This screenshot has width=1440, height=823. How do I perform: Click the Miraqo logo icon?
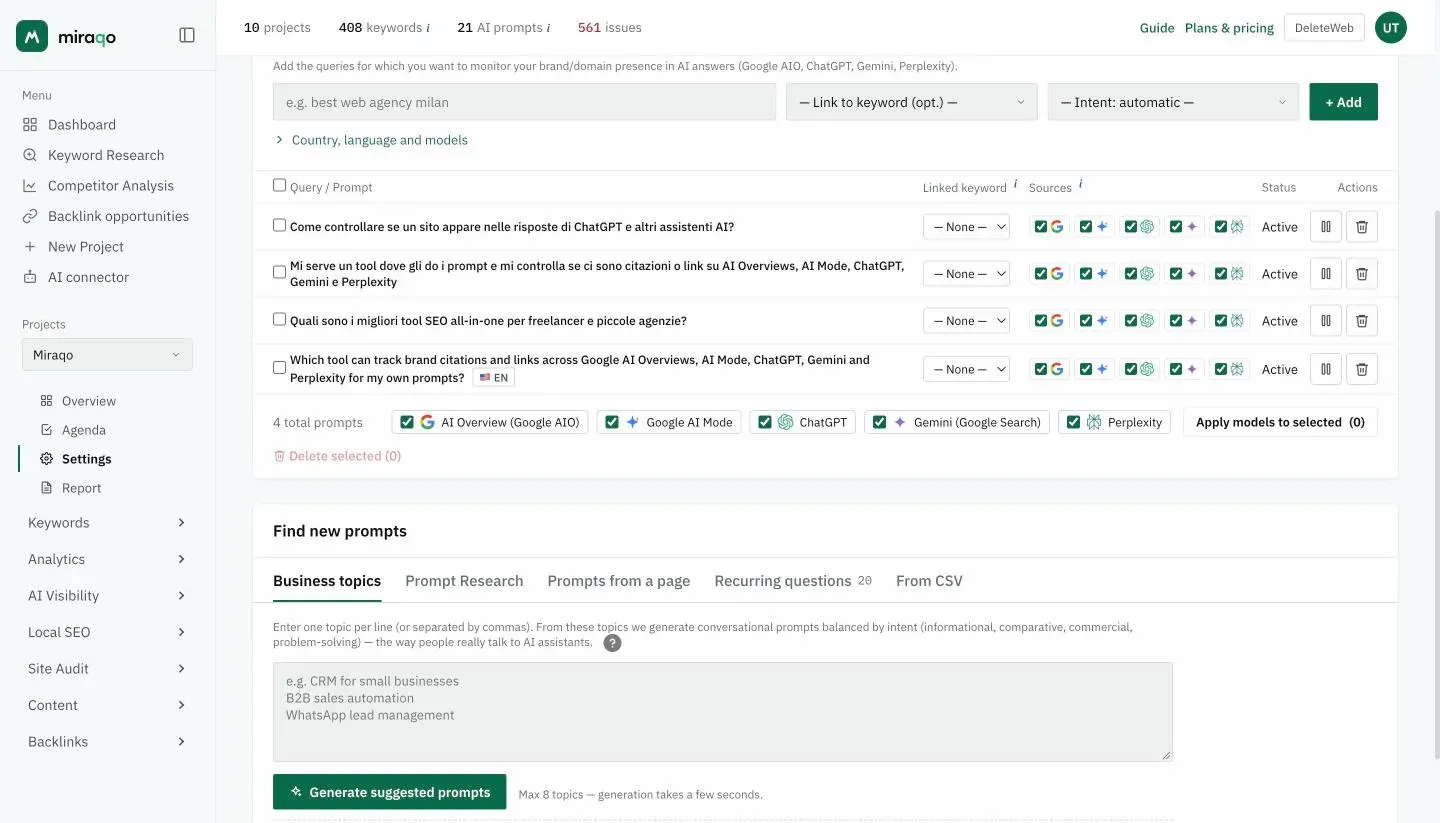(32, 36)
